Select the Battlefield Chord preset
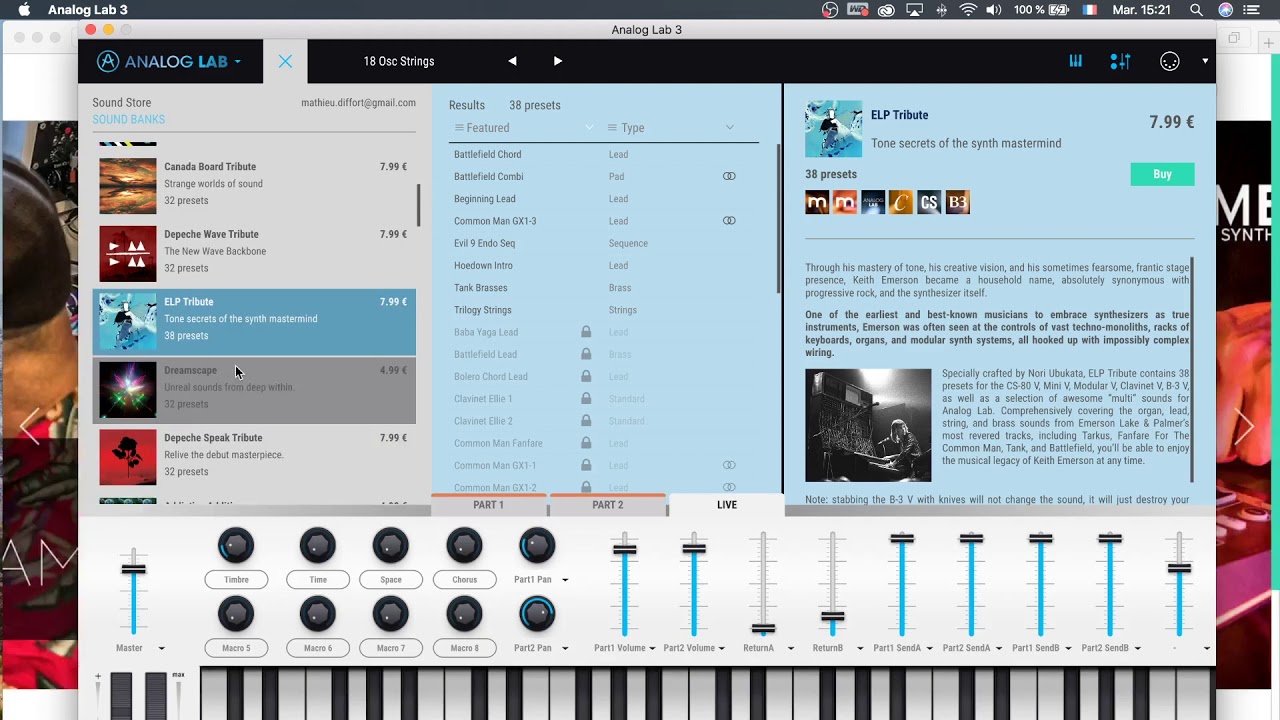1280x720 pixels. click(605, 154)
